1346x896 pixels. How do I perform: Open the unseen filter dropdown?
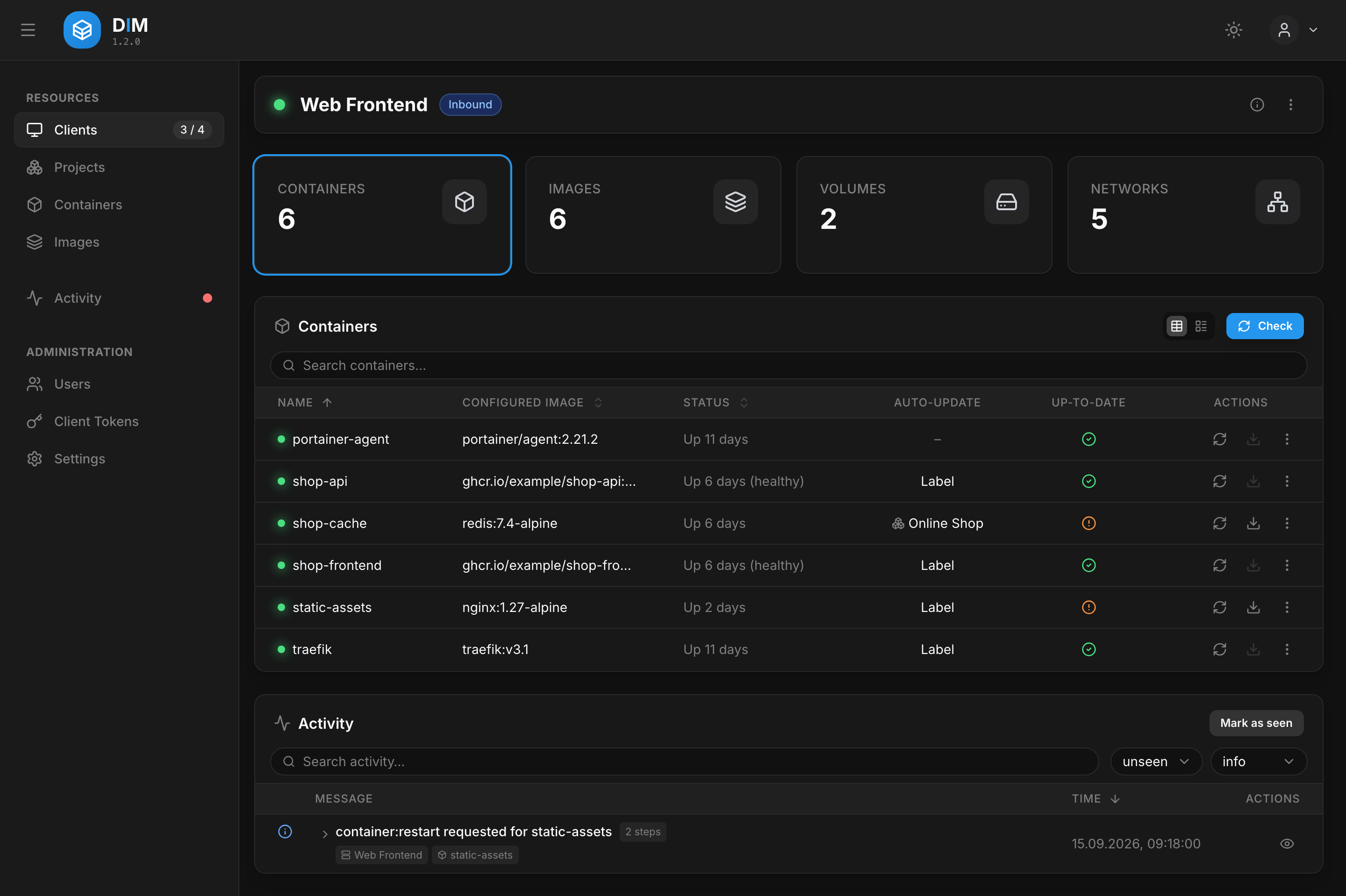coord(1156,761)
